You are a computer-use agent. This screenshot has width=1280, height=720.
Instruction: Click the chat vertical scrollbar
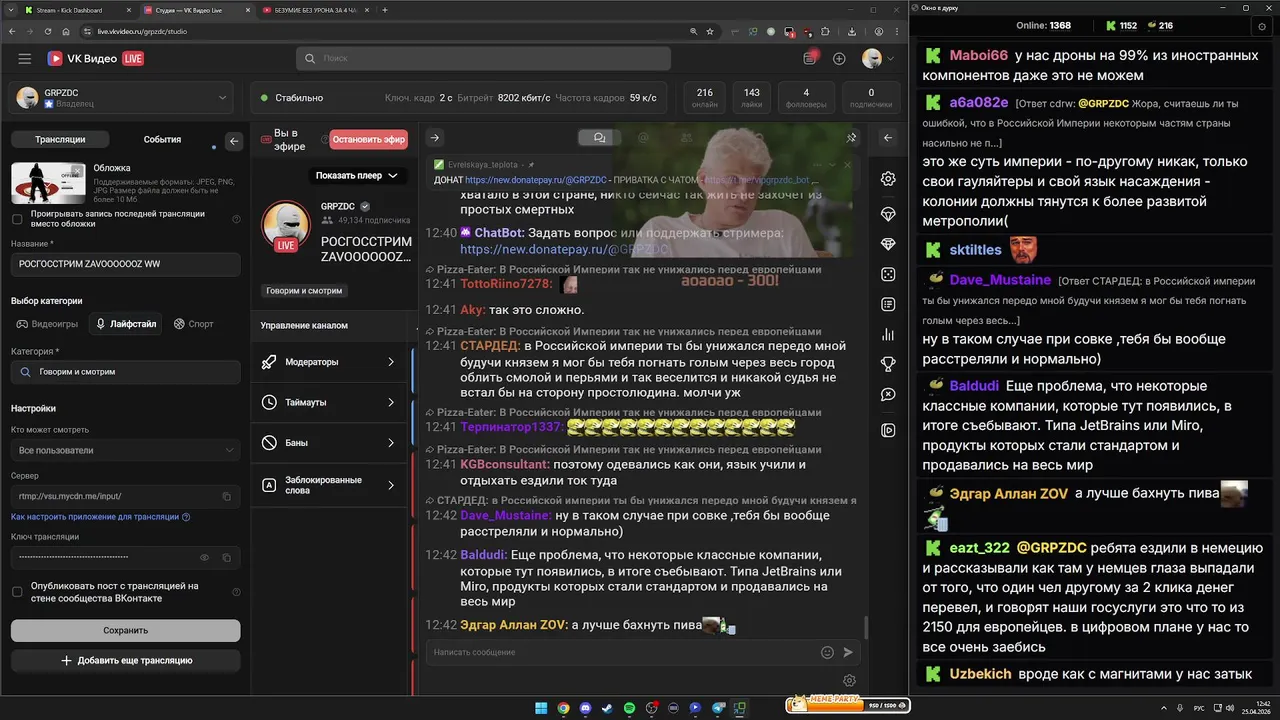tap(866, 627)
